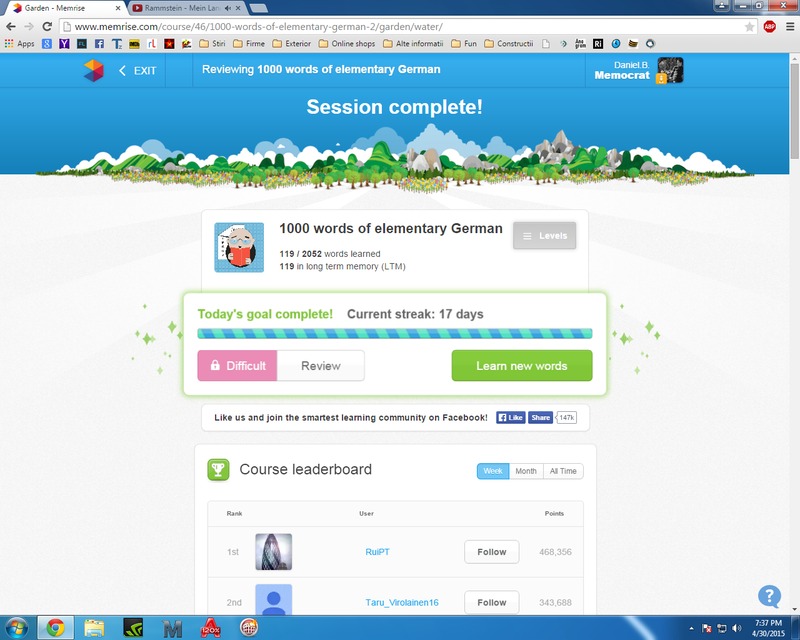The width and height of the screenshot is (800, 640).
Task: Follow user RuiPT
Action: pos(492,552)
